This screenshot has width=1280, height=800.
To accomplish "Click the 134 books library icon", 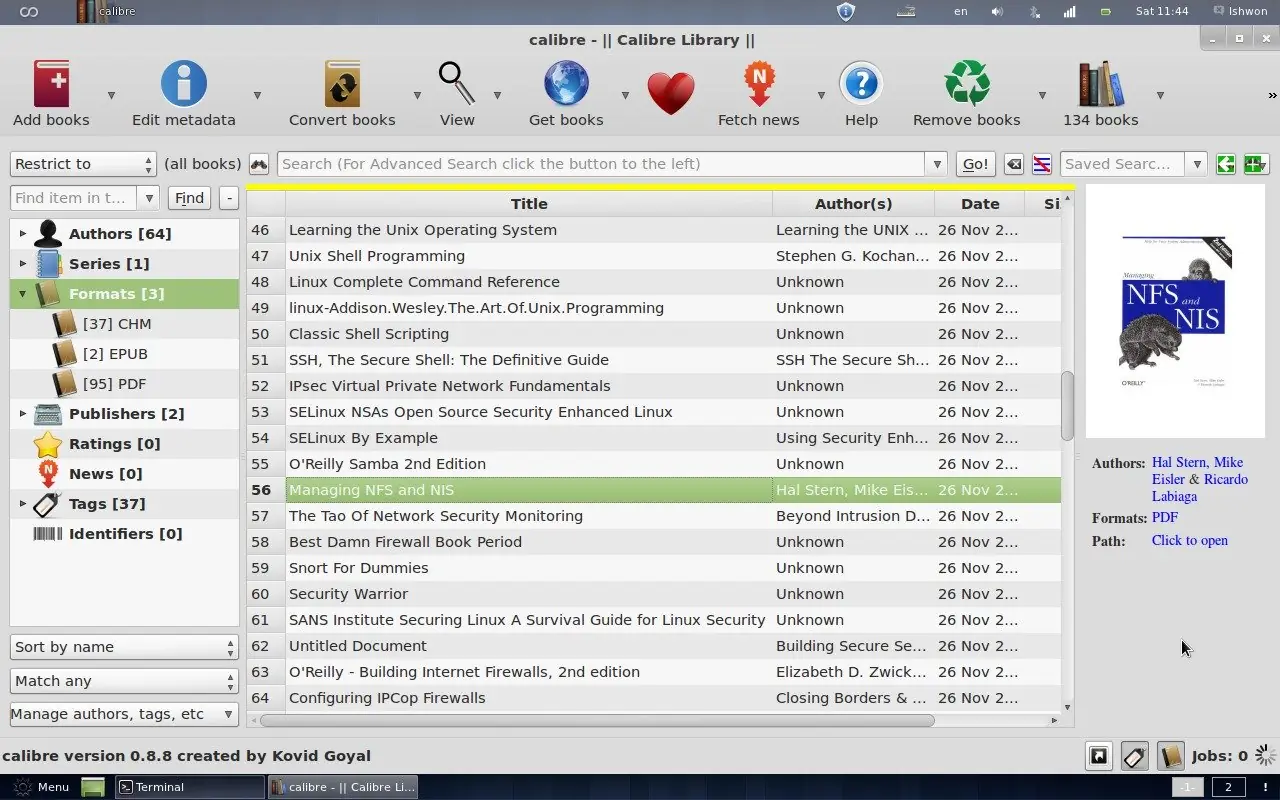I will coord(1100,83).
